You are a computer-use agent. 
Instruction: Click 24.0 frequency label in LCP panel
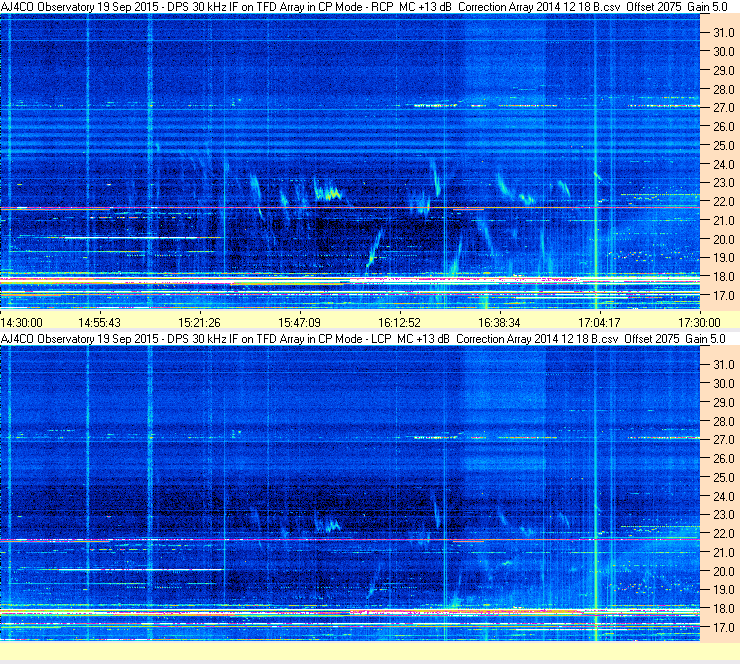pos(724,496)
